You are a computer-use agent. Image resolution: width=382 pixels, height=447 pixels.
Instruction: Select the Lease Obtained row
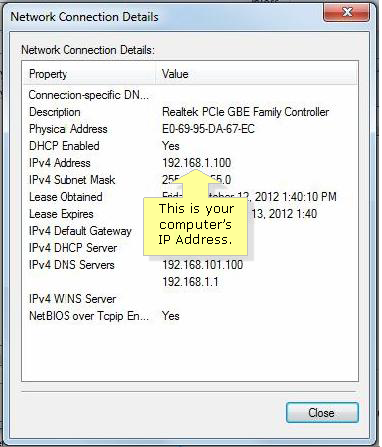tap(190, 197)
